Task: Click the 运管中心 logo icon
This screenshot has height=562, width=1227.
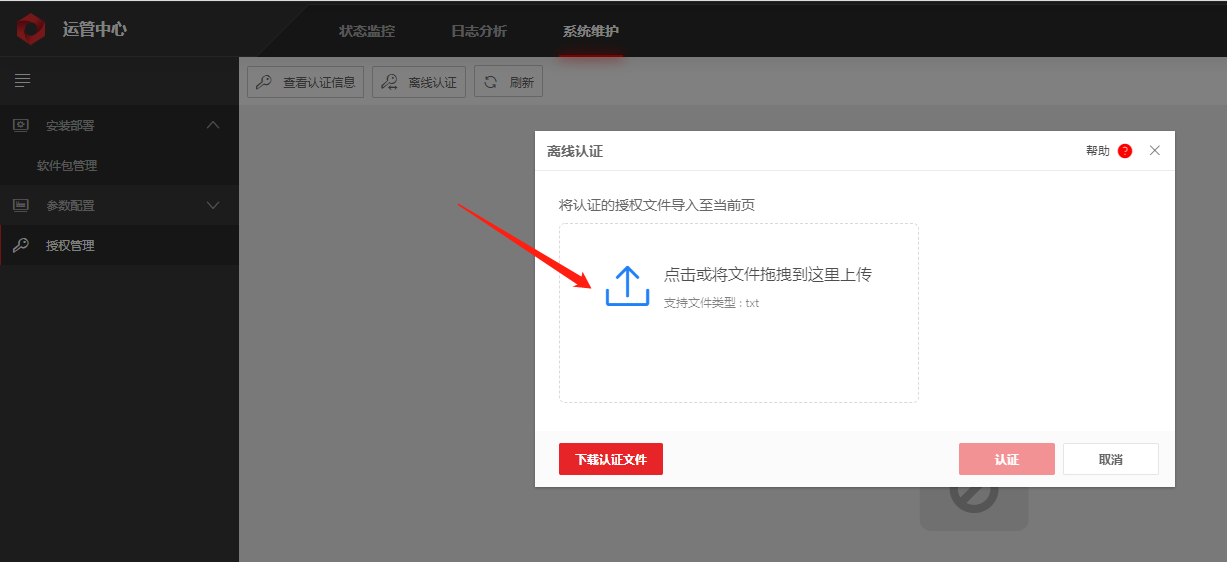Action: (x=31, y=29)
